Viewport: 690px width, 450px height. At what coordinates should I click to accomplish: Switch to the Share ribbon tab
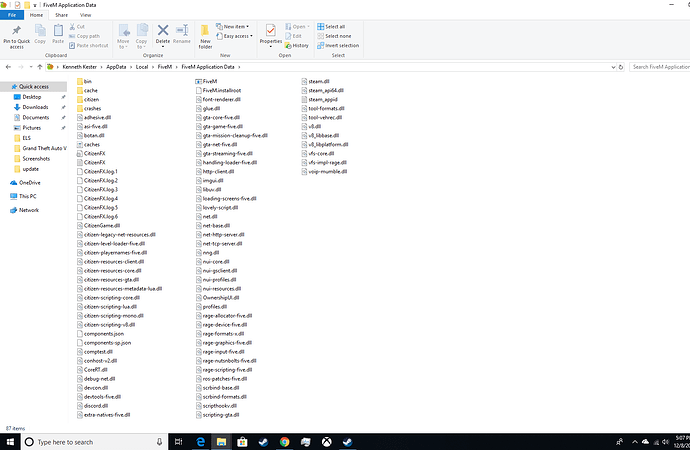click(x=62, y=15)
